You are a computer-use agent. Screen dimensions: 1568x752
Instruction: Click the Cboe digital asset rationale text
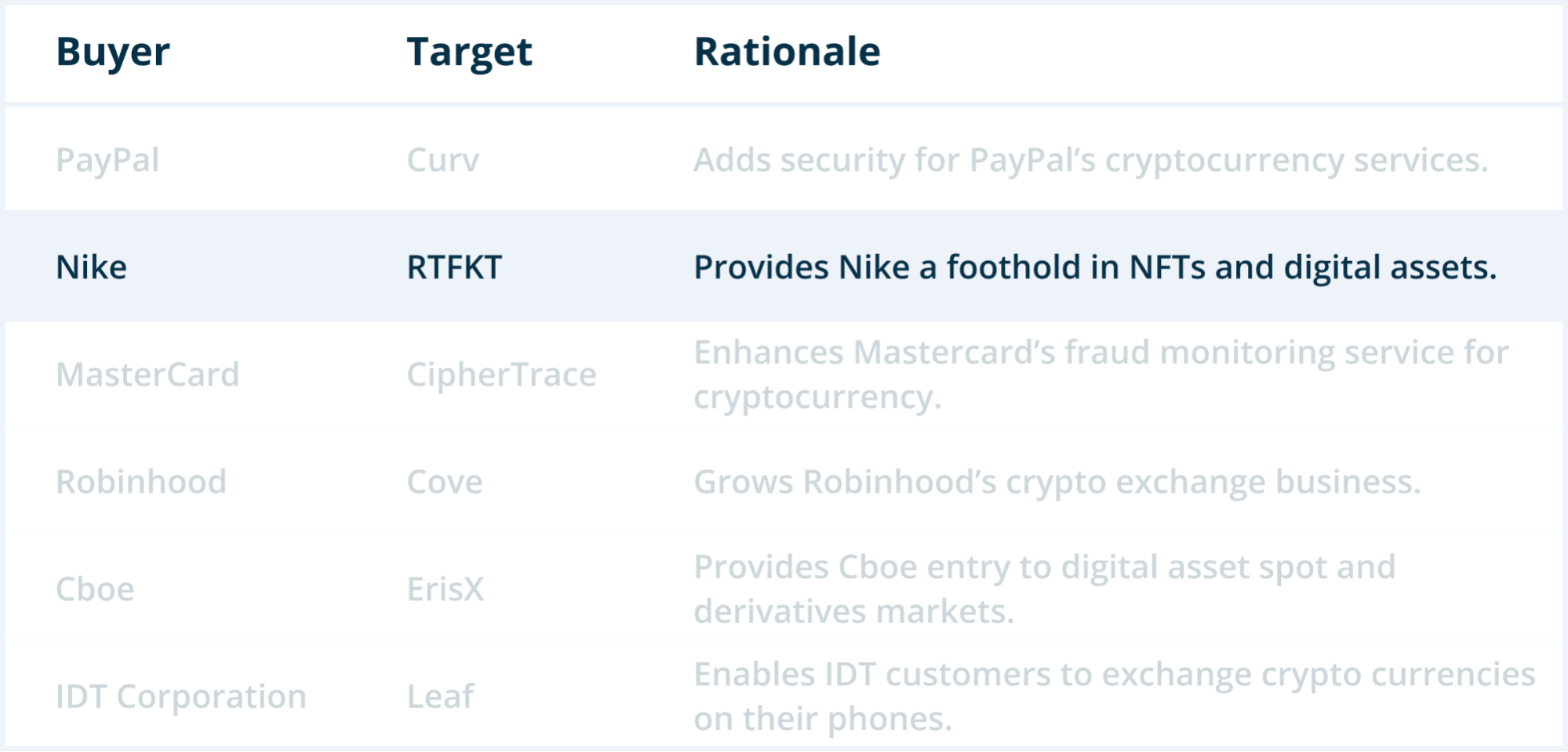[1044, 589]
